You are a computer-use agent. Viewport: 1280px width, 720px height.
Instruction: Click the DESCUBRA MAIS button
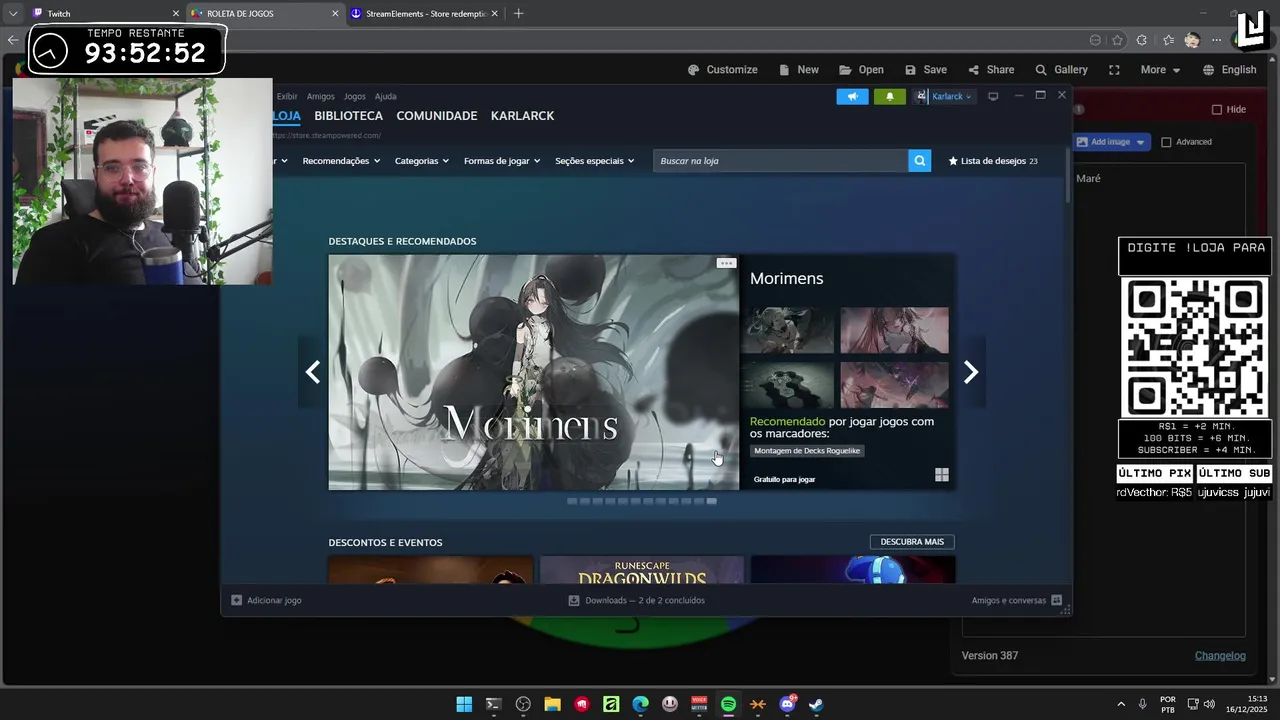tap(912, 542)
